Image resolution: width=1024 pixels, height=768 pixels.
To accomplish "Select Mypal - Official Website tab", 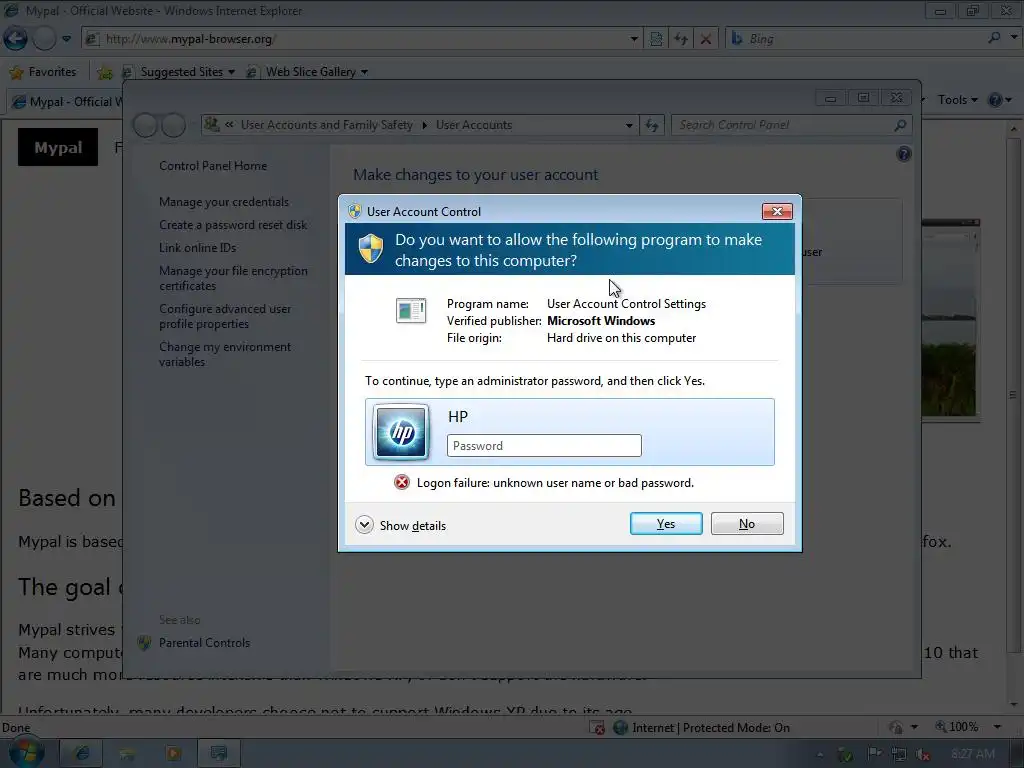I will tap(67, 102).
